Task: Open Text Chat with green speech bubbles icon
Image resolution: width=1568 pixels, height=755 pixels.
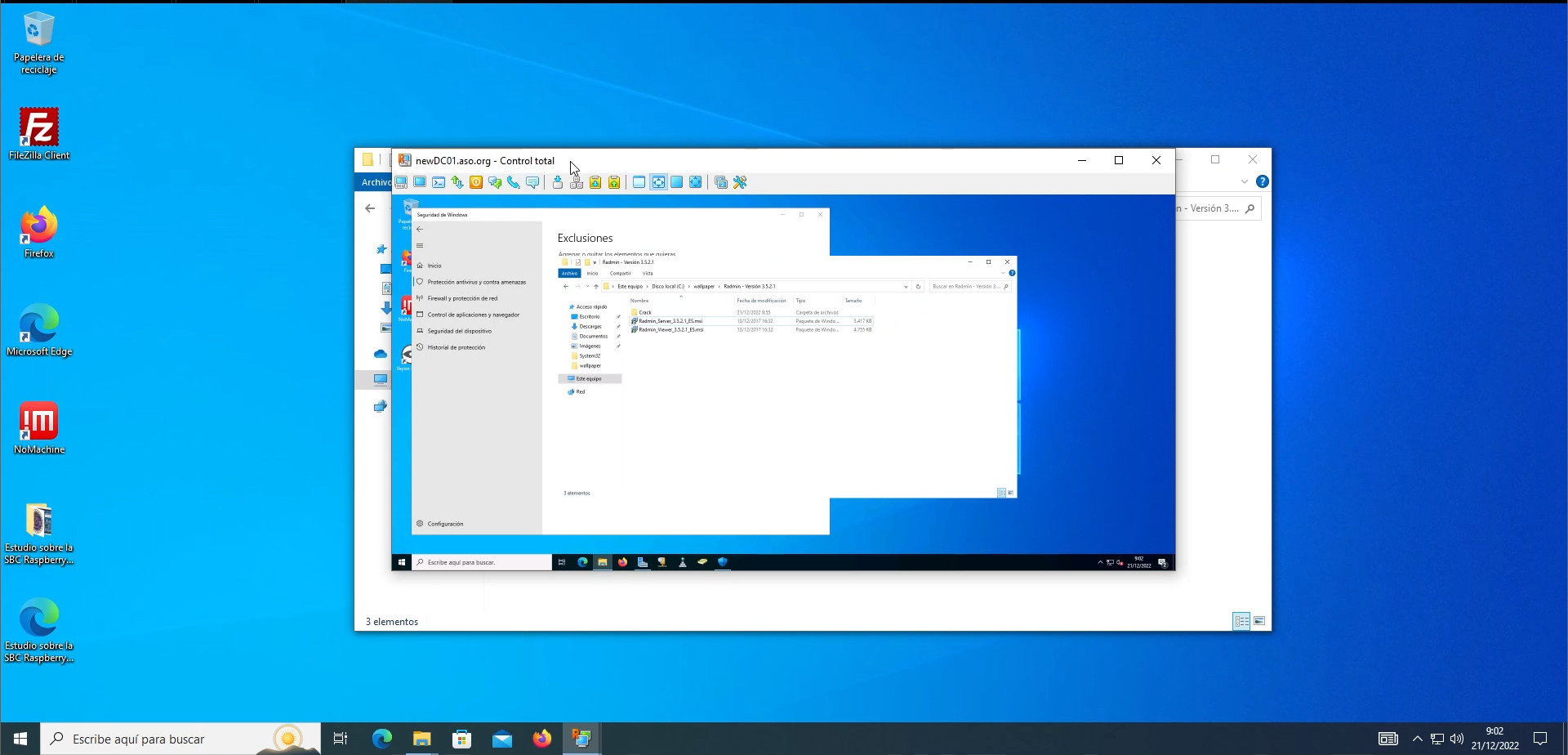Action: 495,182
